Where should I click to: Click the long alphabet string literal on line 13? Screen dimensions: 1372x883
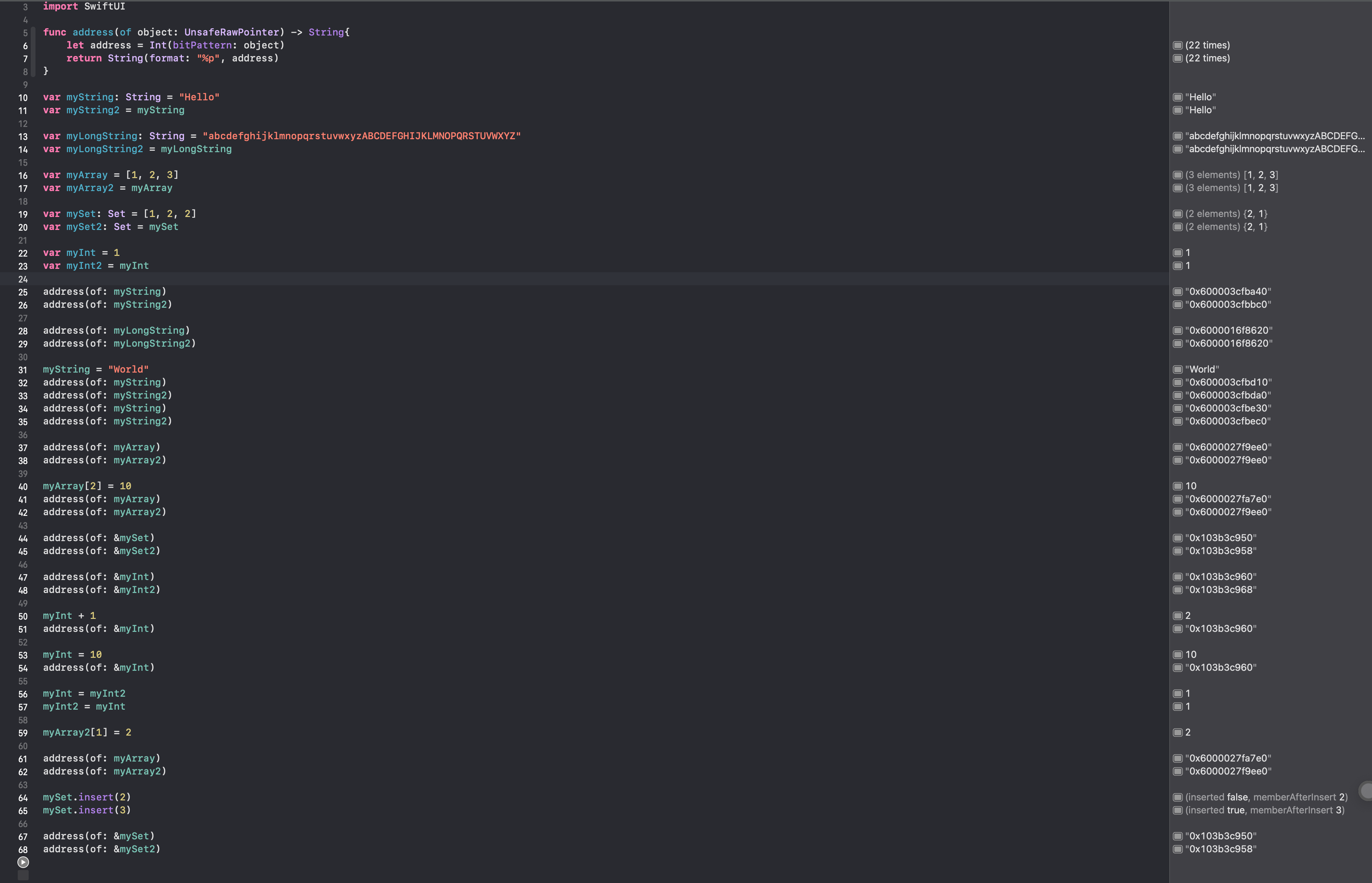coord(361,136)
